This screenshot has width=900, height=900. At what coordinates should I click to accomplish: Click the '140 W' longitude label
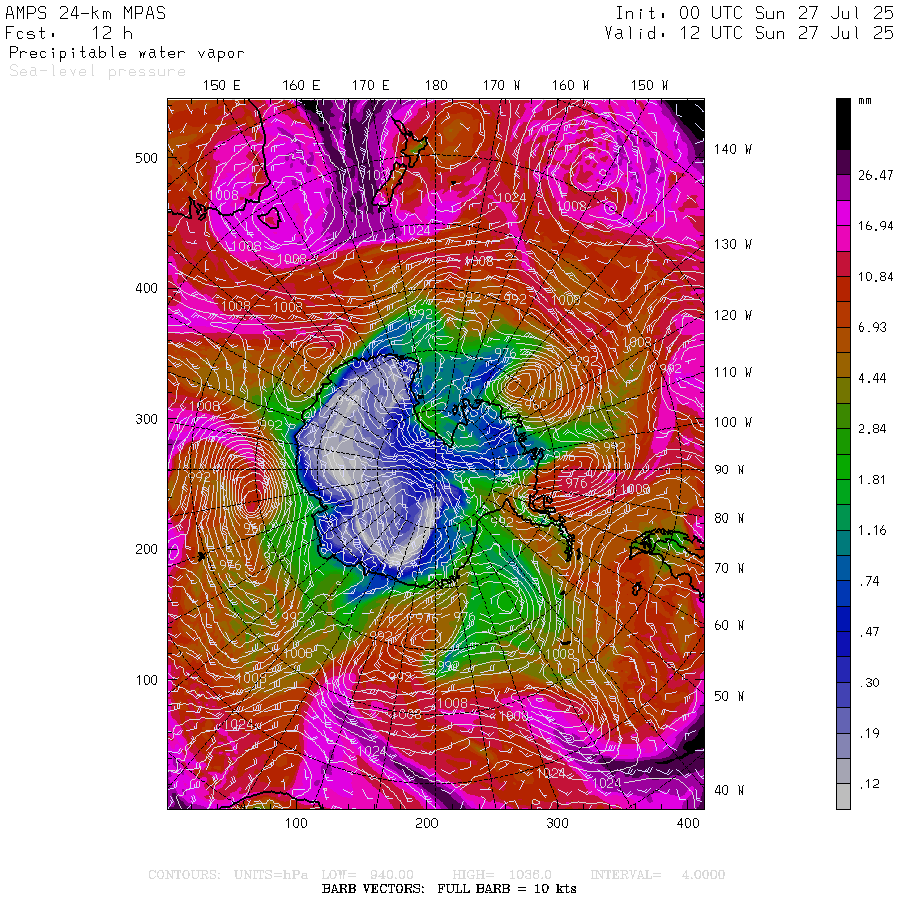[733, 149]
